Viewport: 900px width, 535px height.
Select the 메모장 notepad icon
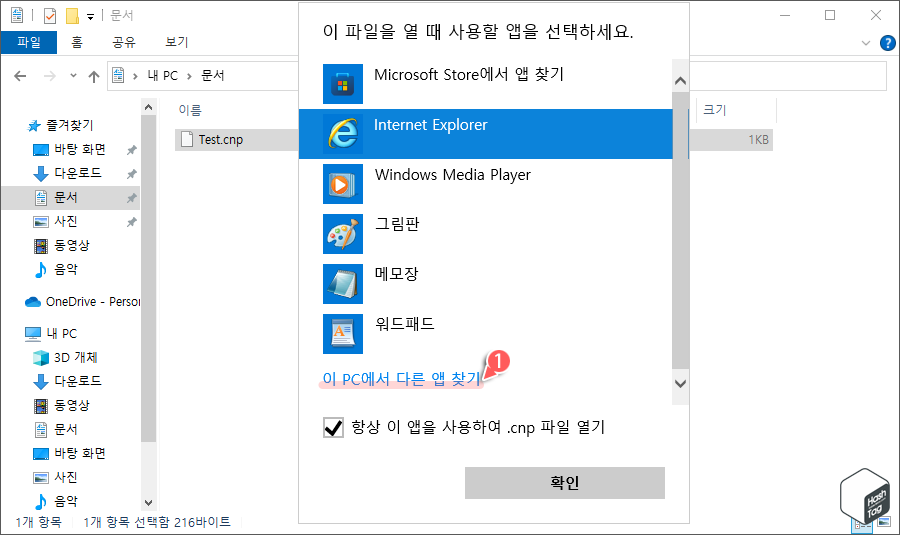tap(343, 284)
